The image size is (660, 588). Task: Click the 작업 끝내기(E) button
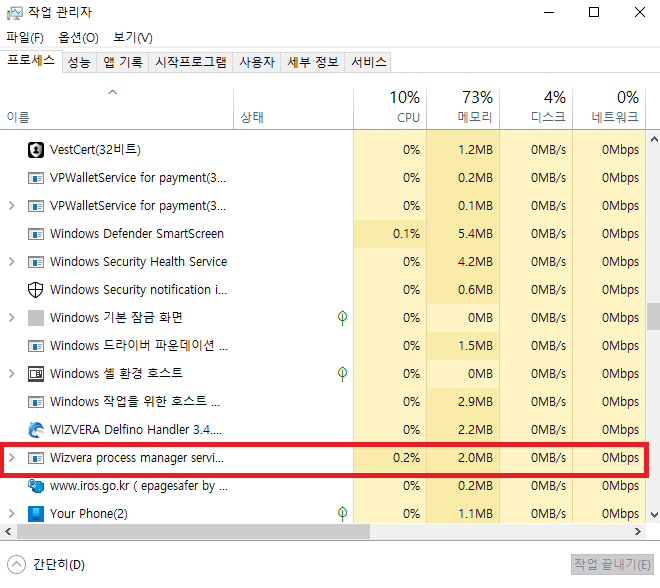tap(612, 564)
